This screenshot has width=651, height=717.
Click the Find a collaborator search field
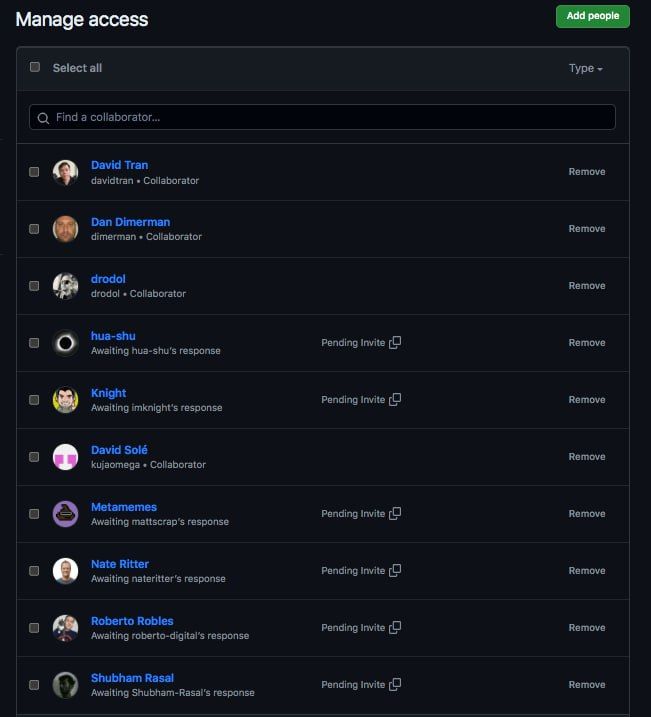(x=322, y=117)
